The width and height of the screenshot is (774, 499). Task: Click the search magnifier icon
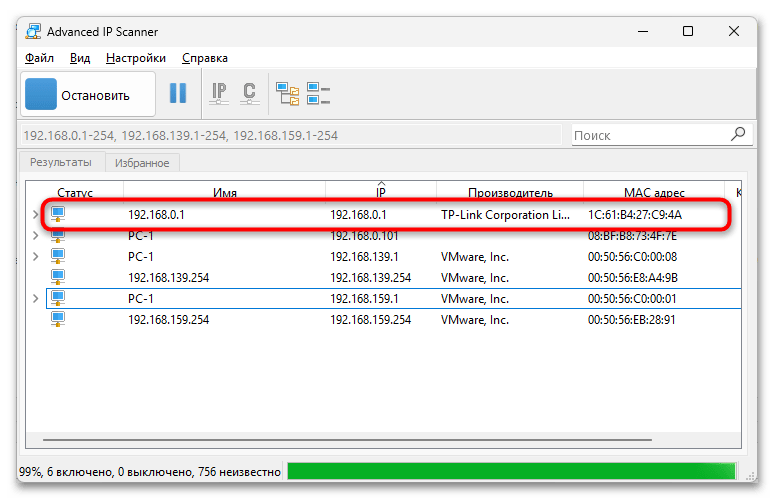738,134
